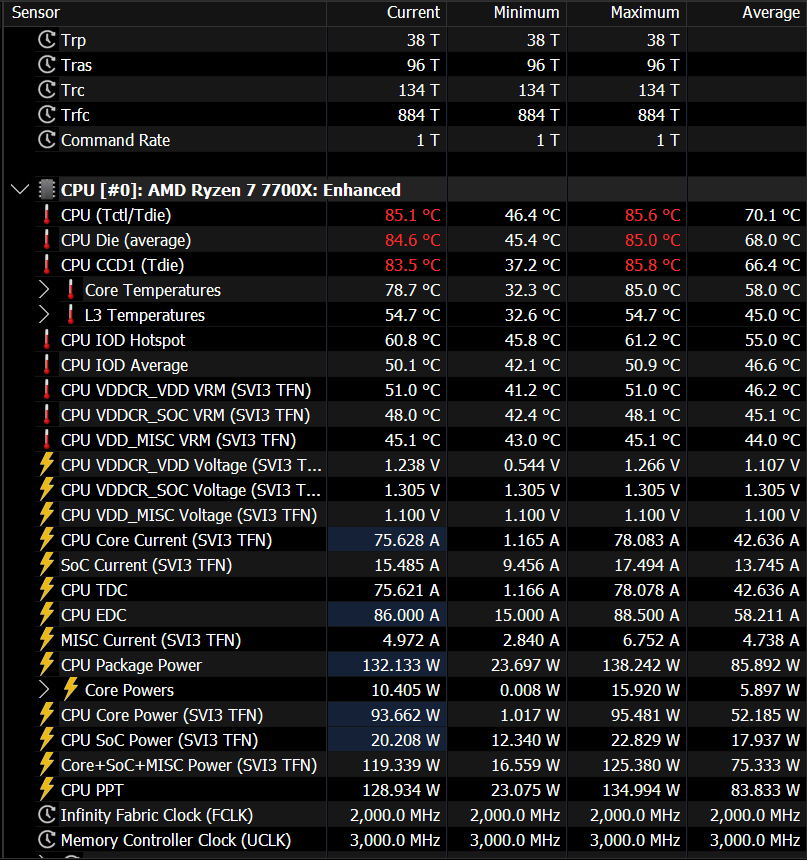Click the average value 58.211 A
The height and width of the screenshot is (860, 807).
pos(766,615)
